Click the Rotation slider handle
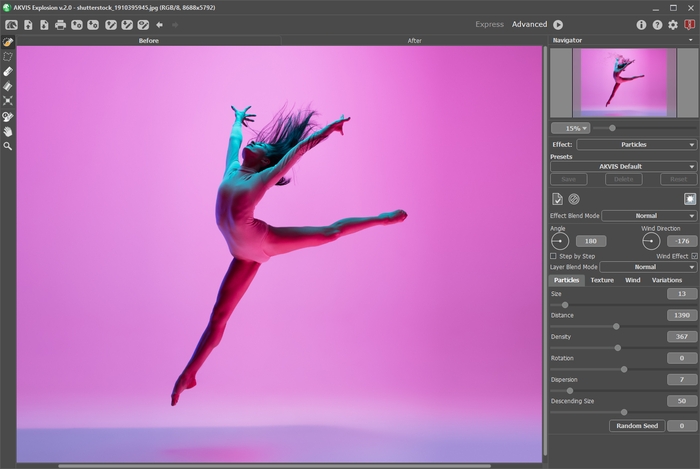This screenshot has height=469, width=700. pyautogui.click(x=624, y=369)
